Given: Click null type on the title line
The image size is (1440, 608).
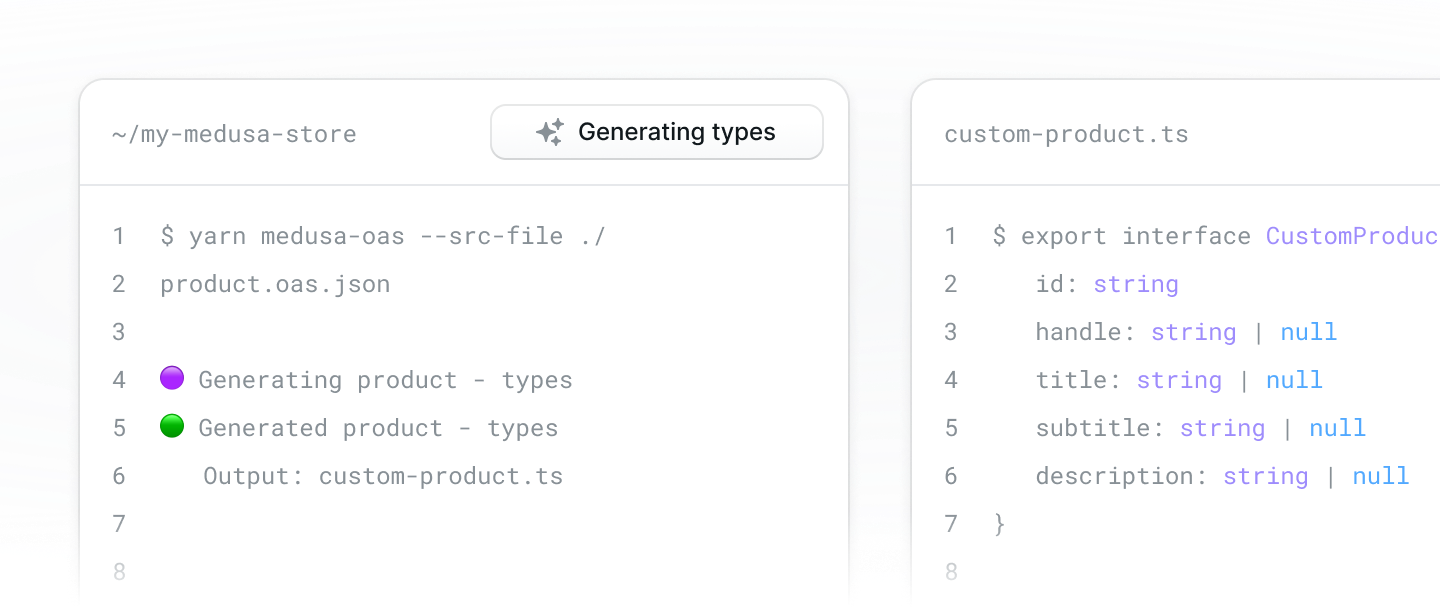Looking at the screenshot, I should [1294, 380].
